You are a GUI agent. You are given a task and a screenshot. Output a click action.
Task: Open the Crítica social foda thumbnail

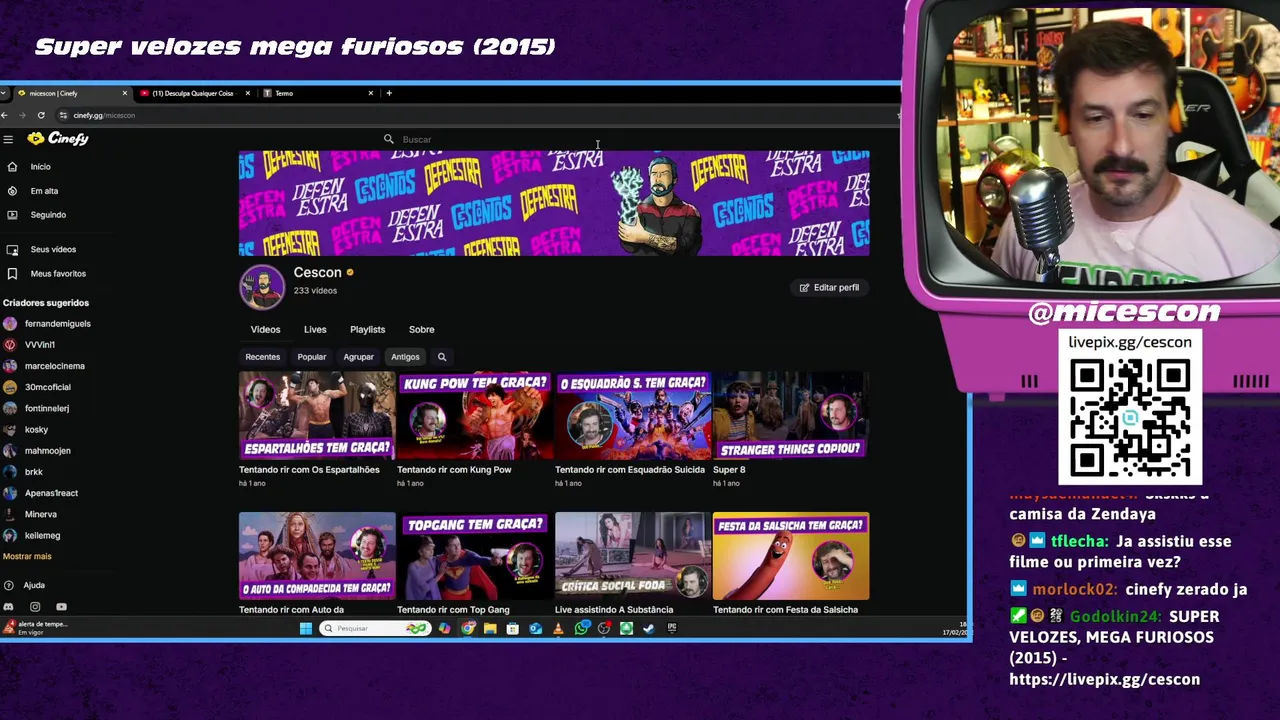[633, 556]
